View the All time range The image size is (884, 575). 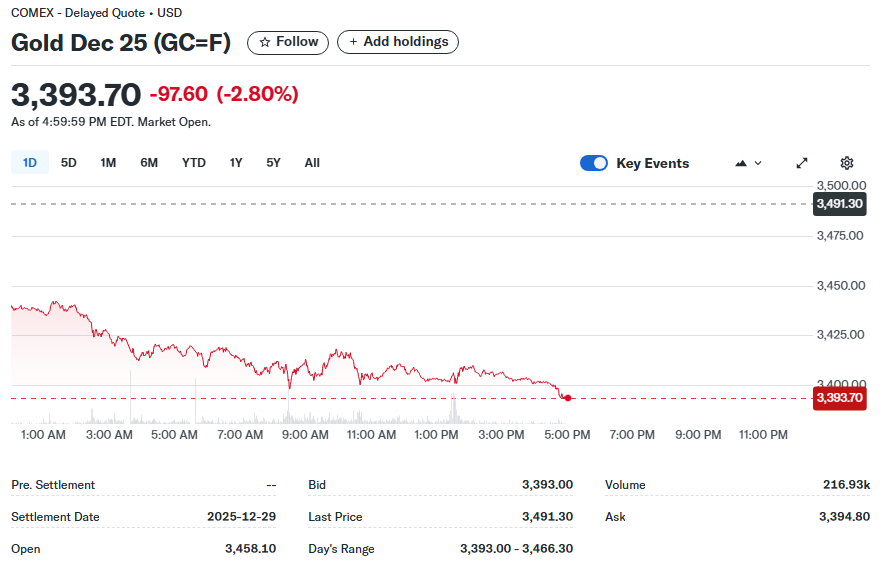[312, 162]
